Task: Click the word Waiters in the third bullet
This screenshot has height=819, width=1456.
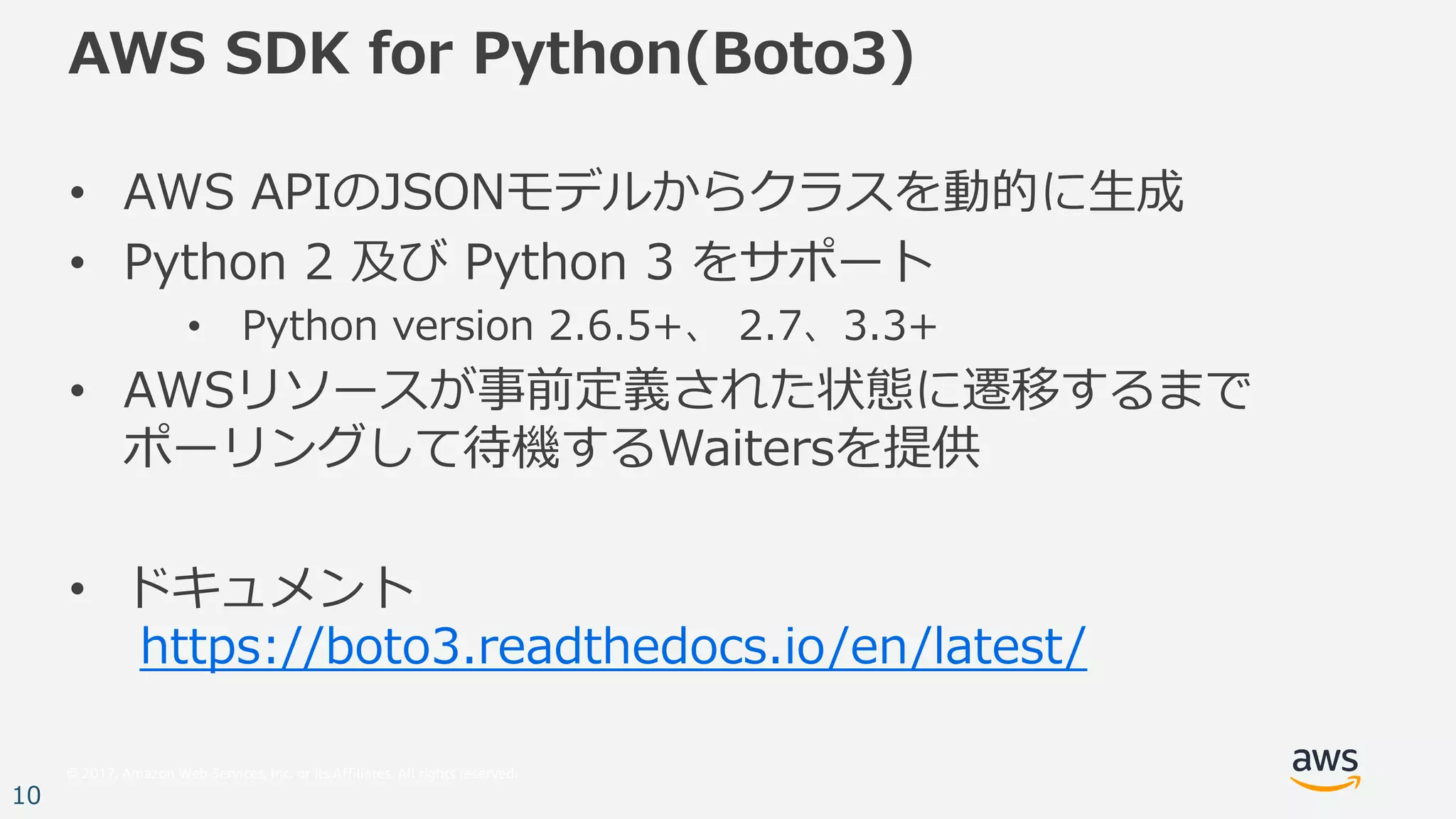Action: coord(746,449)
